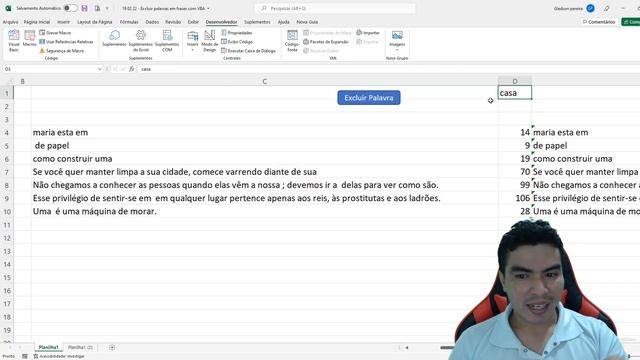Select cell D9 showing 106
The width and height of the screenshot is (640, 360).
point(515,198)
